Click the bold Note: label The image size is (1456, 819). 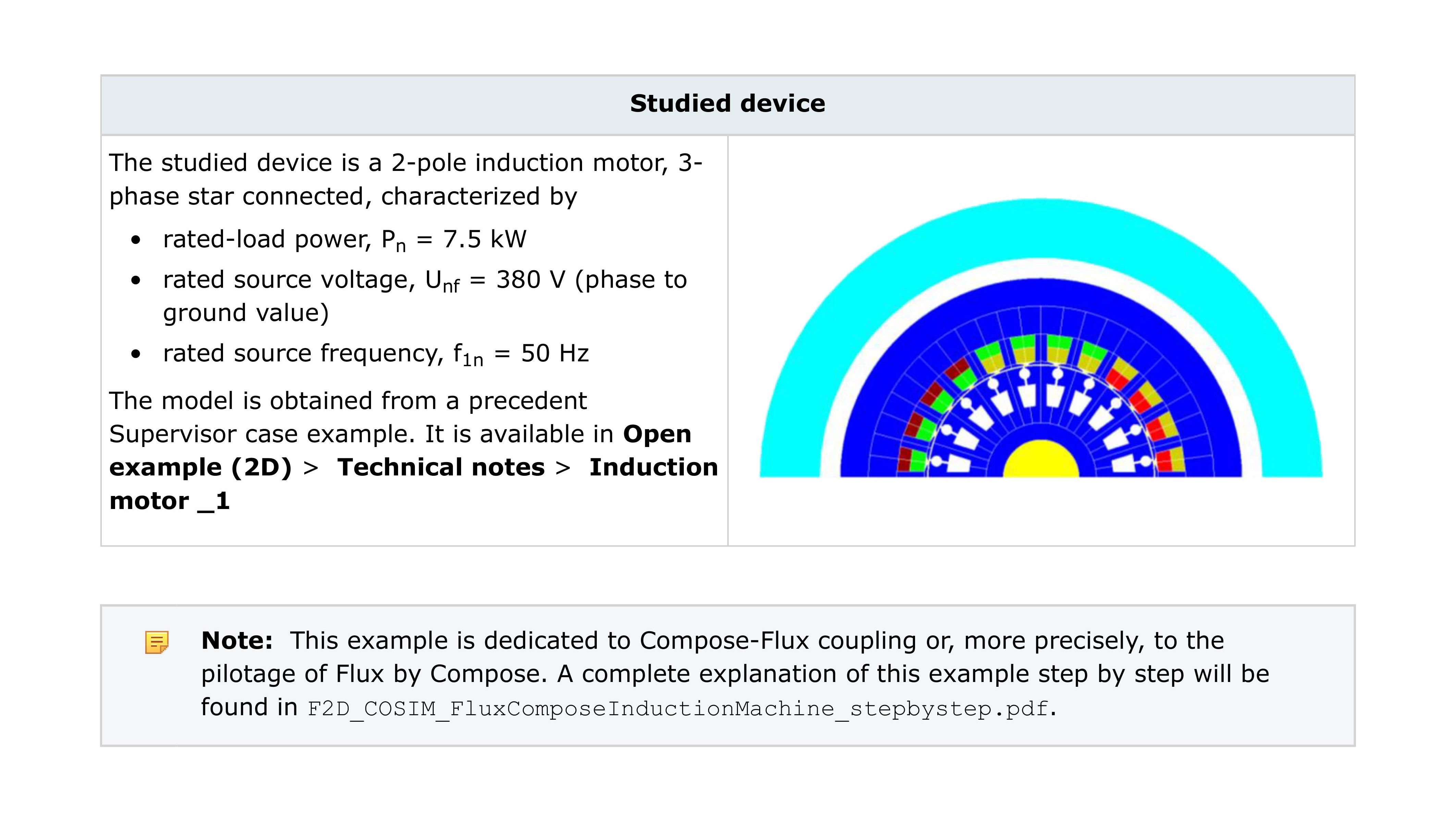(x=237, y=641)
